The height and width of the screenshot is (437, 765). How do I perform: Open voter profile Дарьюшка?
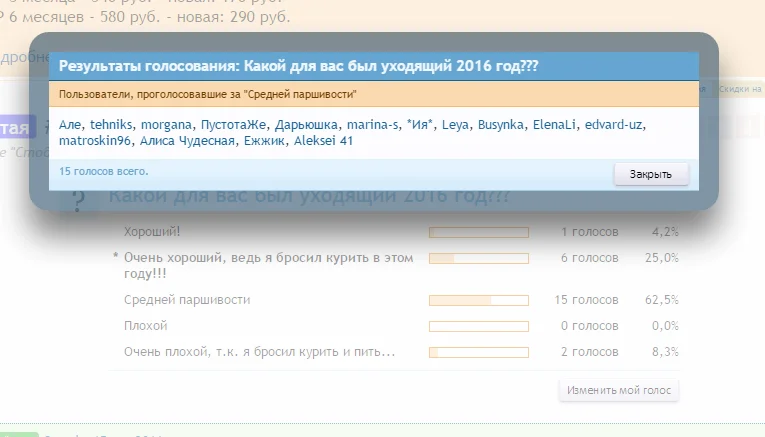[306, 125]
